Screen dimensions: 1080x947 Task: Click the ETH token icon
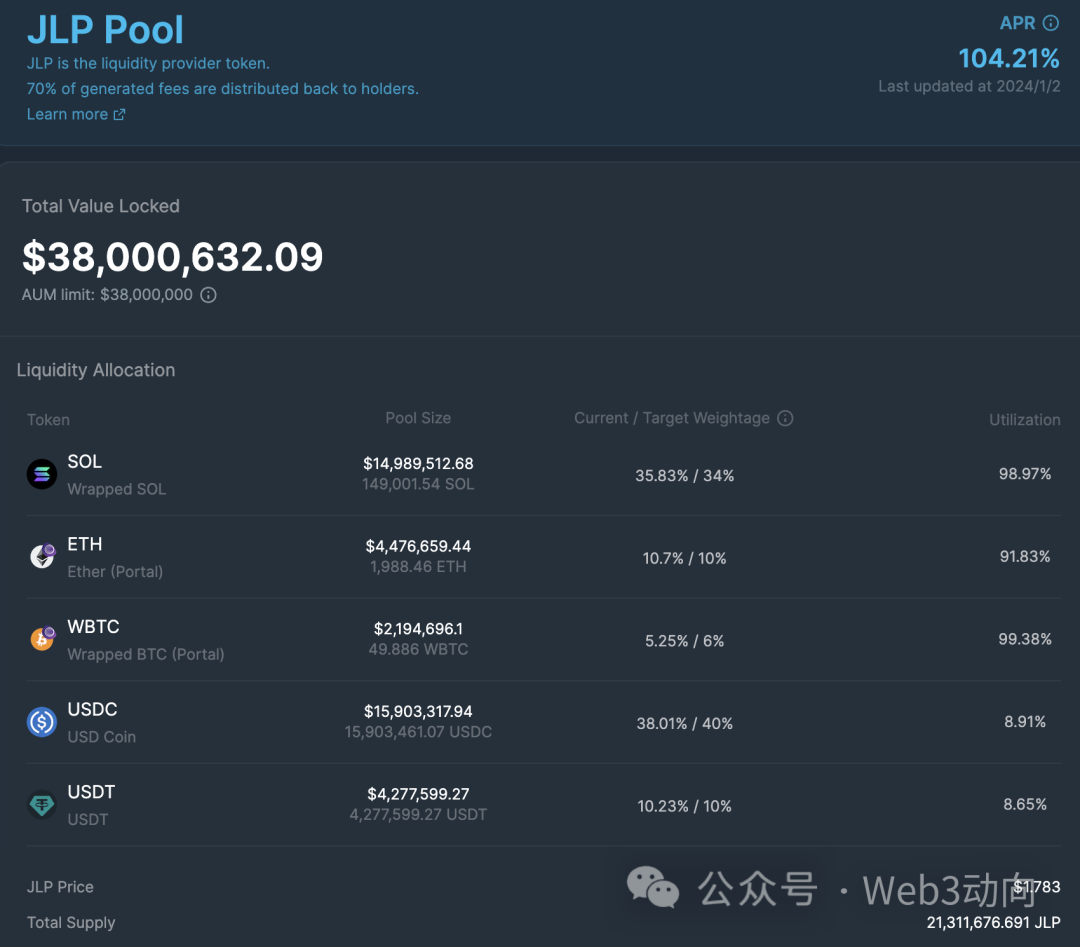42,557
